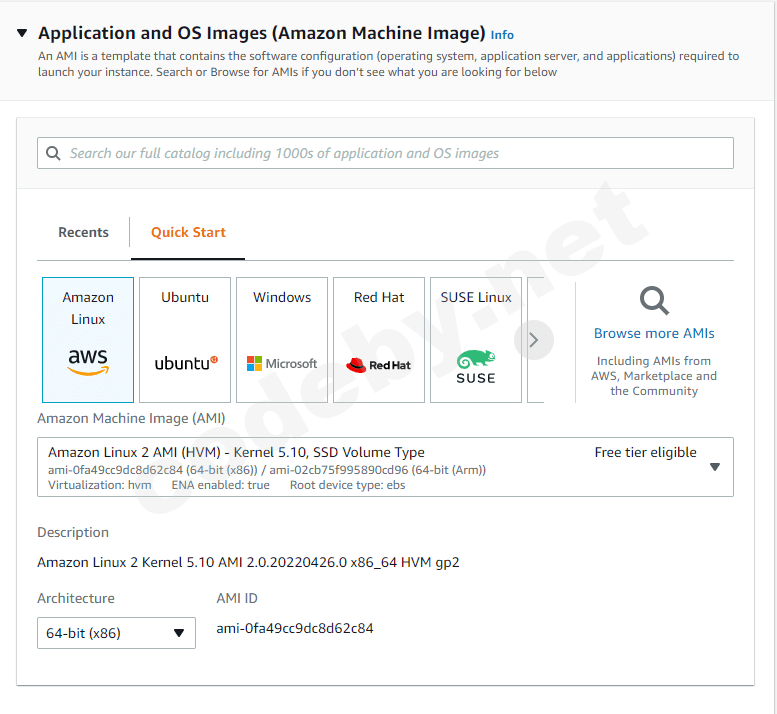777x714 pixels.
Task: Switch to the Recents tab
Action: (83, 232)
